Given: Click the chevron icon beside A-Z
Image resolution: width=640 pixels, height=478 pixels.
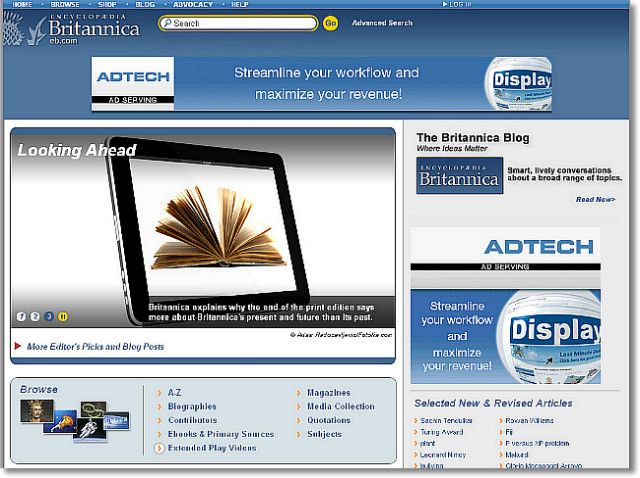Looking at the screenshot, I should tap(159, 393).
